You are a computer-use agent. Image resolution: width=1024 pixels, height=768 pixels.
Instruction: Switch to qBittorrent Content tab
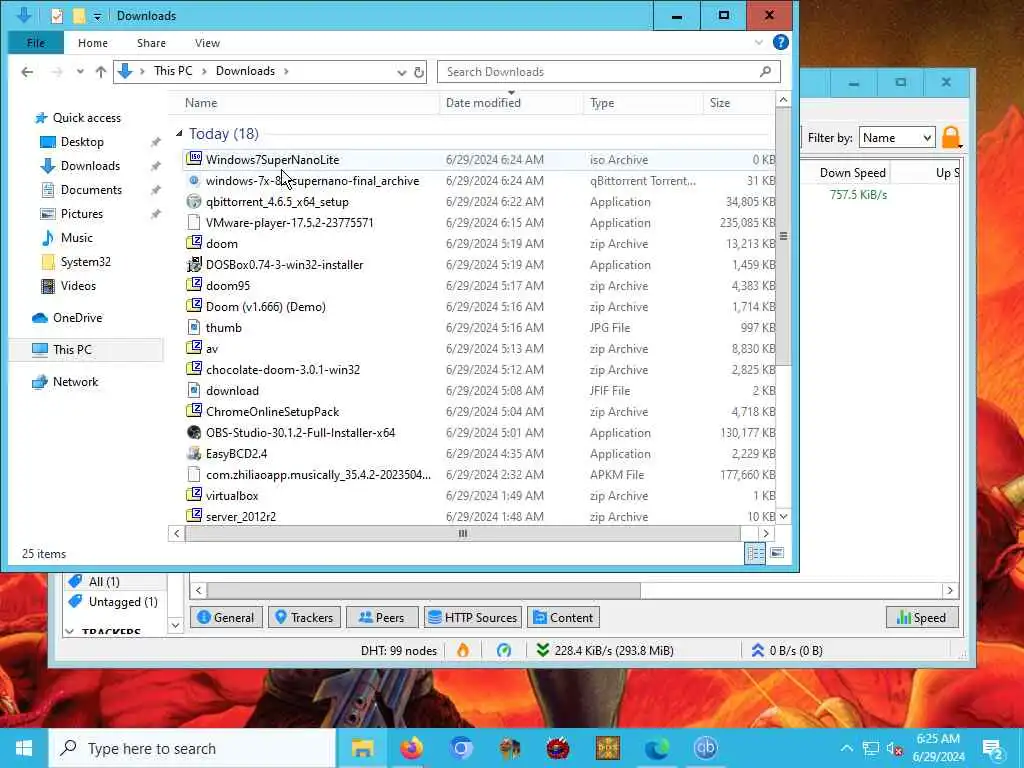[563, 617]
